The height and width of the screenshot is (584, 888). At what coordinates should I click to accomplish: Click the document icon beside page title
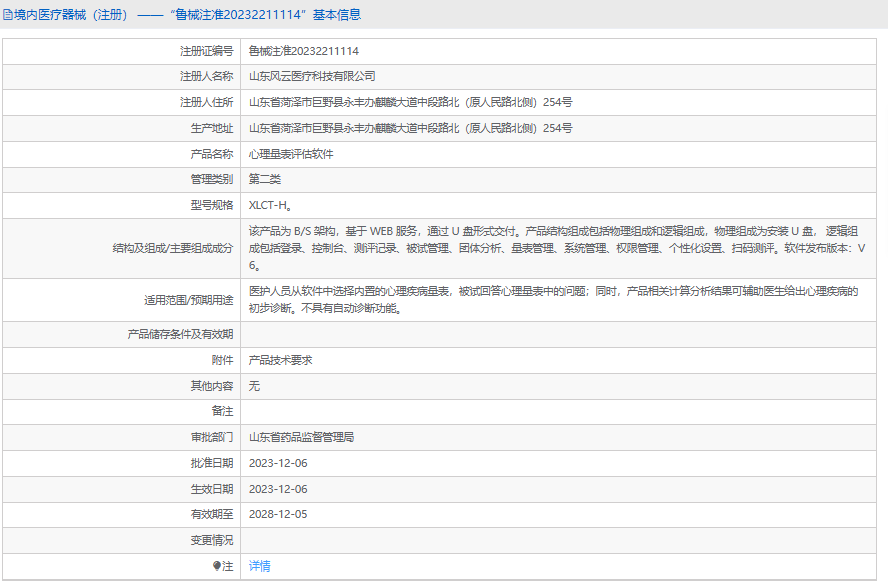click(8, 15)
